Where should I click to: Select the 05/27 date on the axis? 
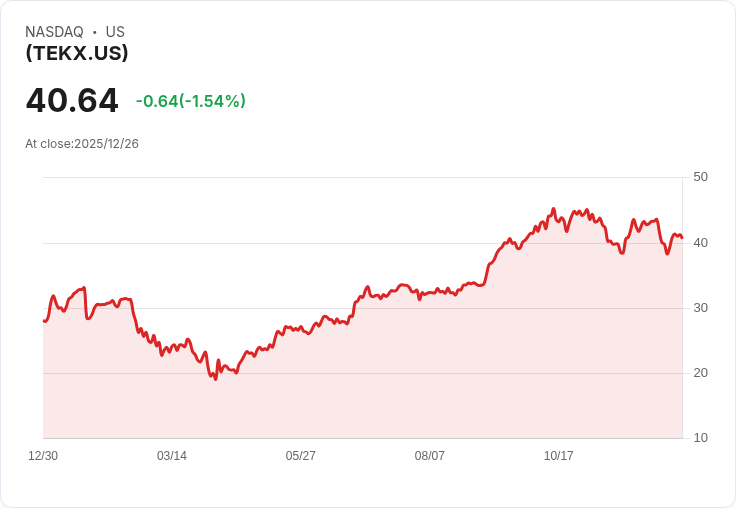point(301,456)
